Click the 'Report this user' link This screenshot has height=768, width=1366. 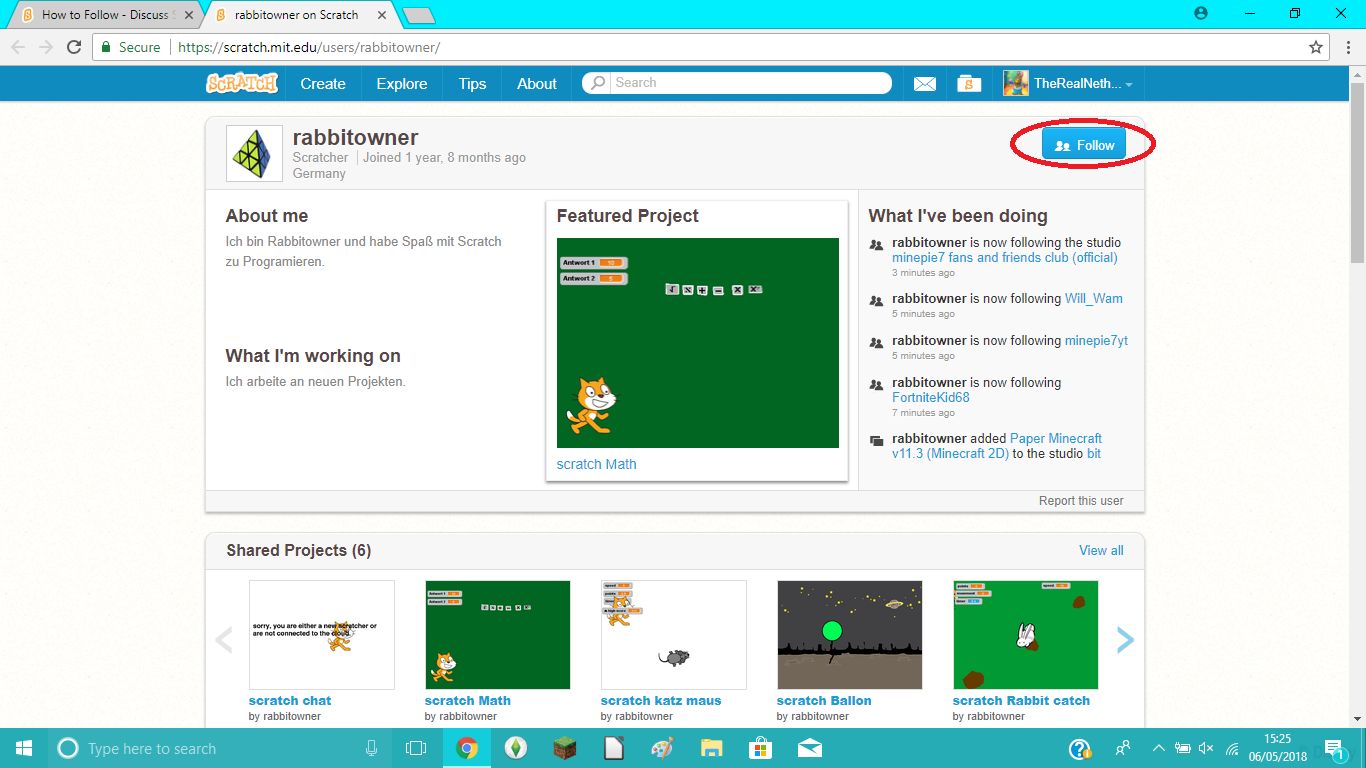(1082, 500)
